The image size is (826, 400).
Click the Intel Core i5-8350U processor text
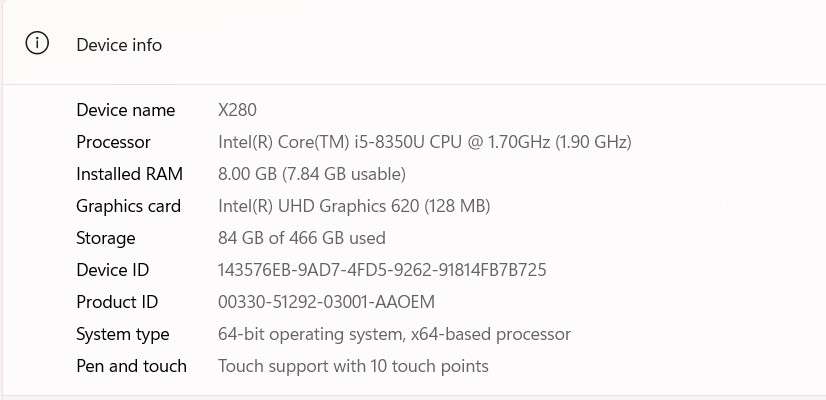click(425, 142)
